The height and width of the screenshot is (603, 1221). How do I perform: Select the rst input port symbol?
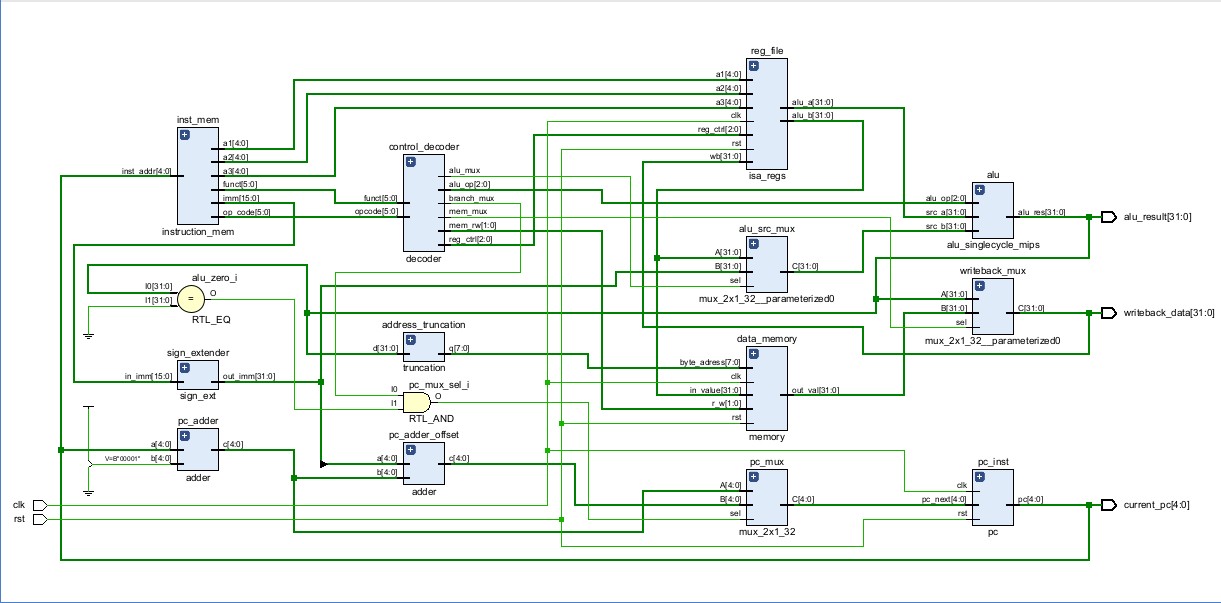pyautogui.click(x=40, y=519)
